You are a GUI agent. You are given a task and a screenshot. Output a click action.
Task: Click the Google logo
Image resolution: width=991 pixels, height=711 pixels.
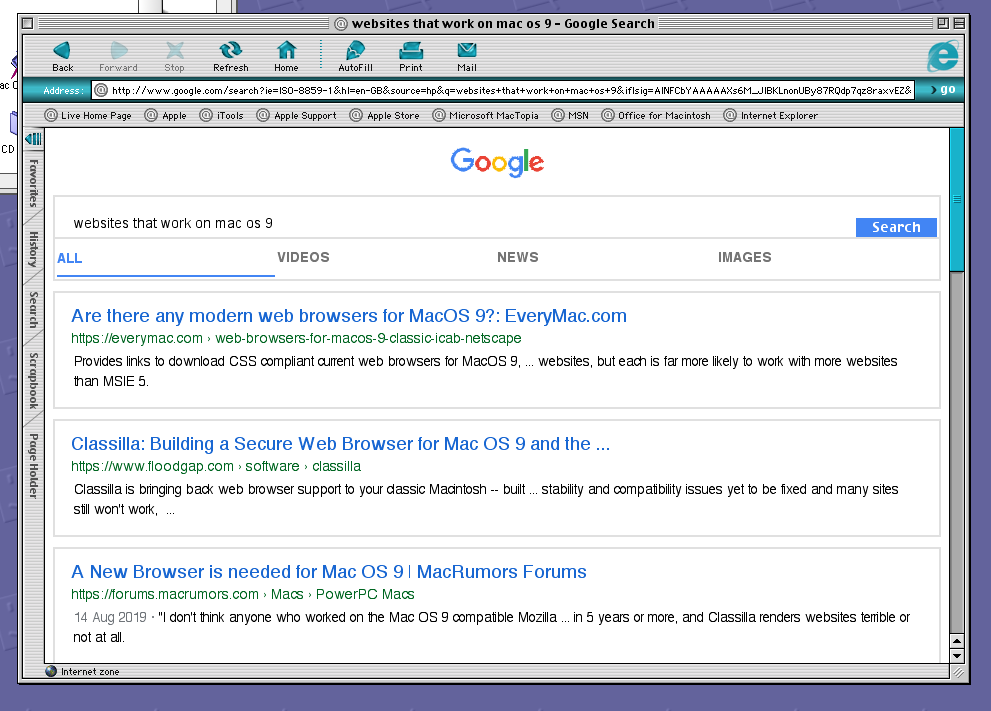pyautogui.click(x=497, y=162)
